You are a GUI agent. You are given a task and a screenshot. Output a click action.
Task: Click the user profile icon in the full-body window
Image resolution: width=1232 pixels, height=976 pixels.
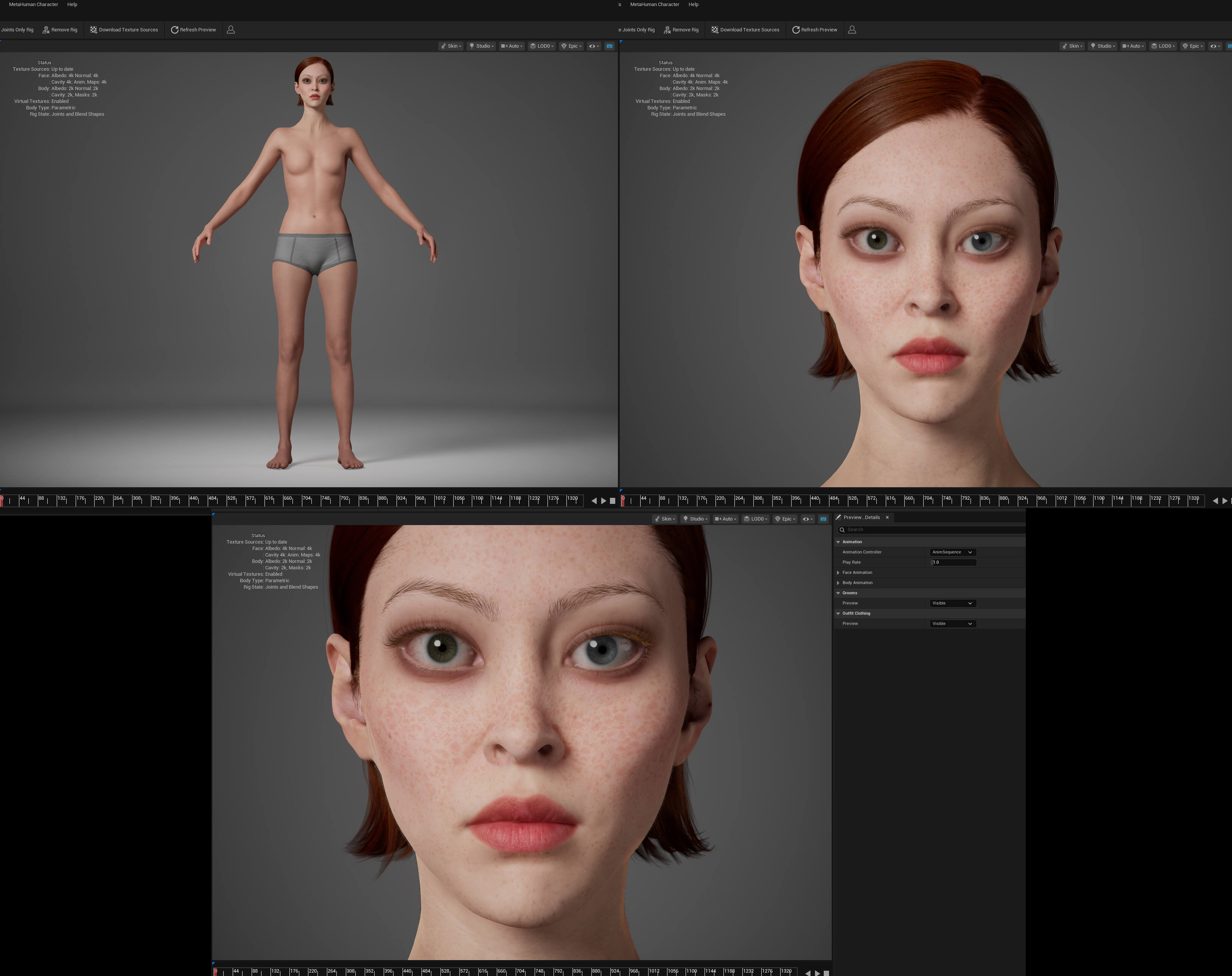231,30
